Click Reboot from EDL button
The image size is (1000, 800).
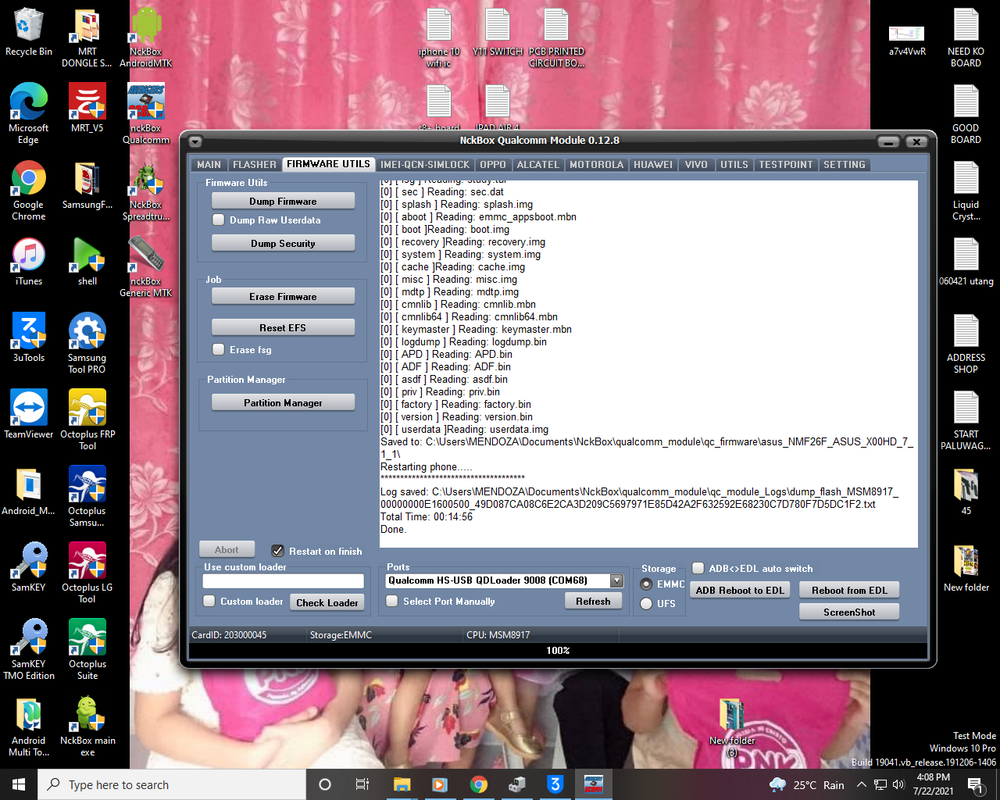pos(849,590)
